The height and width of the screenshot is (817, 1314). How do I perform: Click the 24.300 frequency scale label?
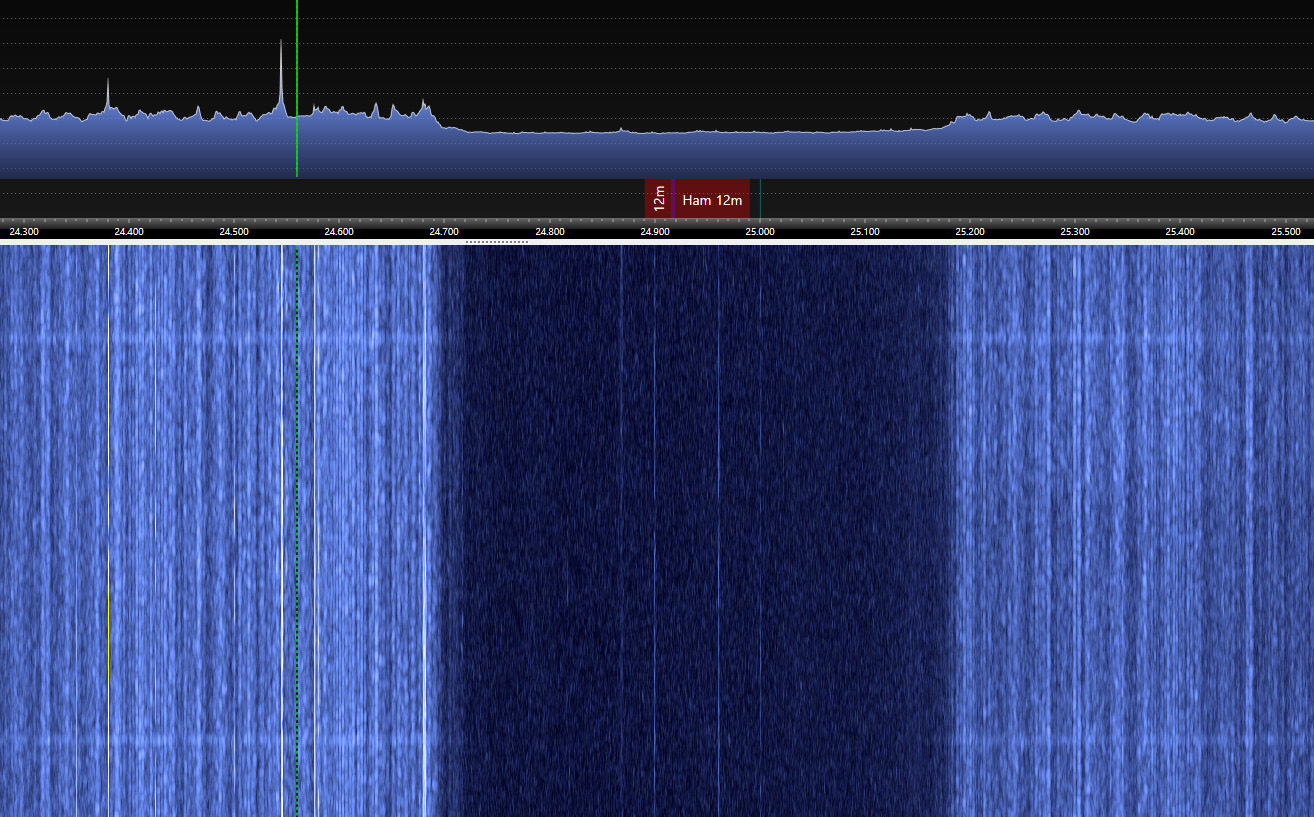pos(24,232)
